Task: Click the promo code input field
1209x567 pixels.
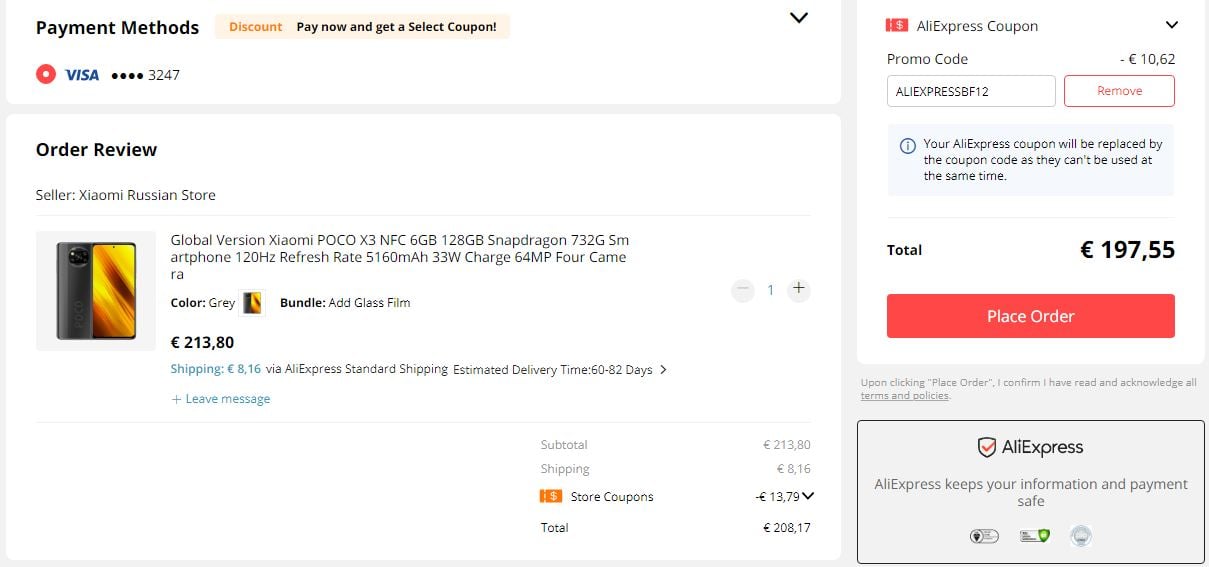Action: point(971,91)
